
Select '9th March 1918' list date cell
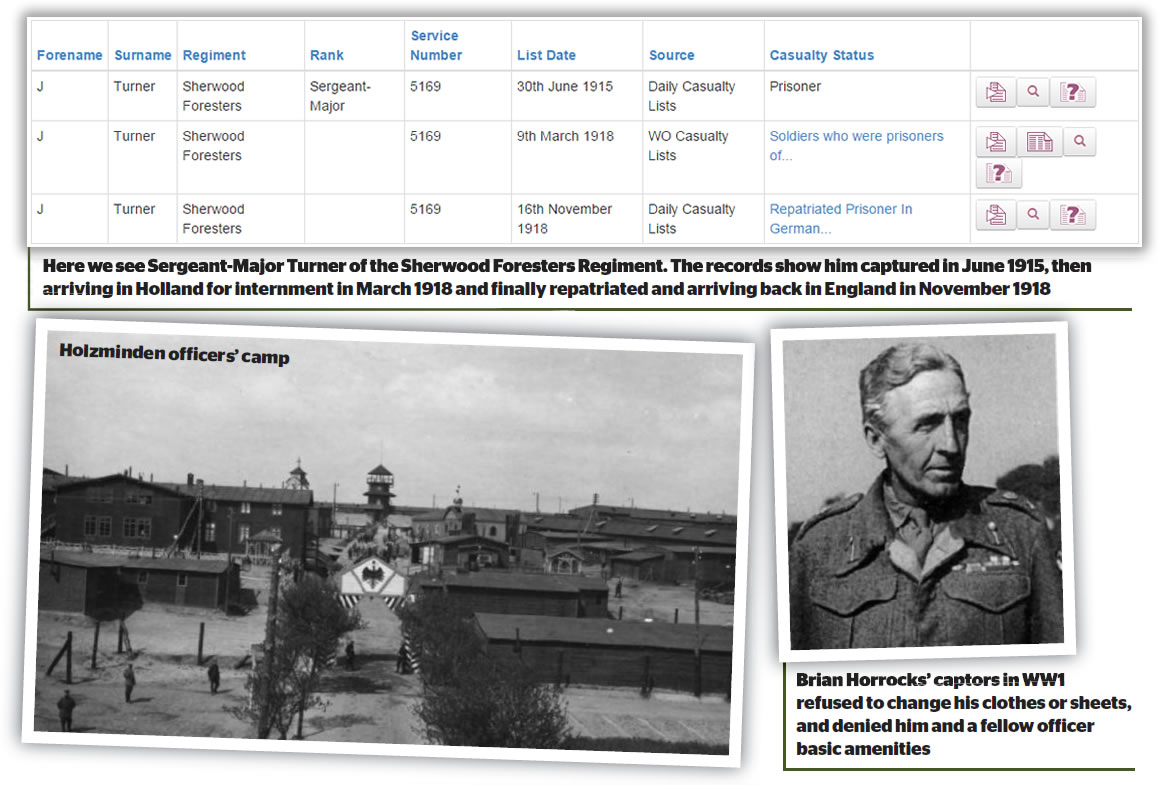(565, 136)
